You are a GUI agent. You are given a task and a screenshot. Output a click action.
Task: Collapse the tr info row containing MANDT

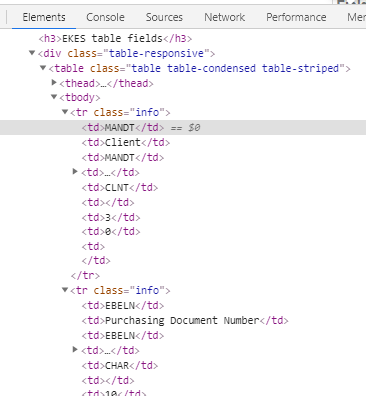pos(65,112)
